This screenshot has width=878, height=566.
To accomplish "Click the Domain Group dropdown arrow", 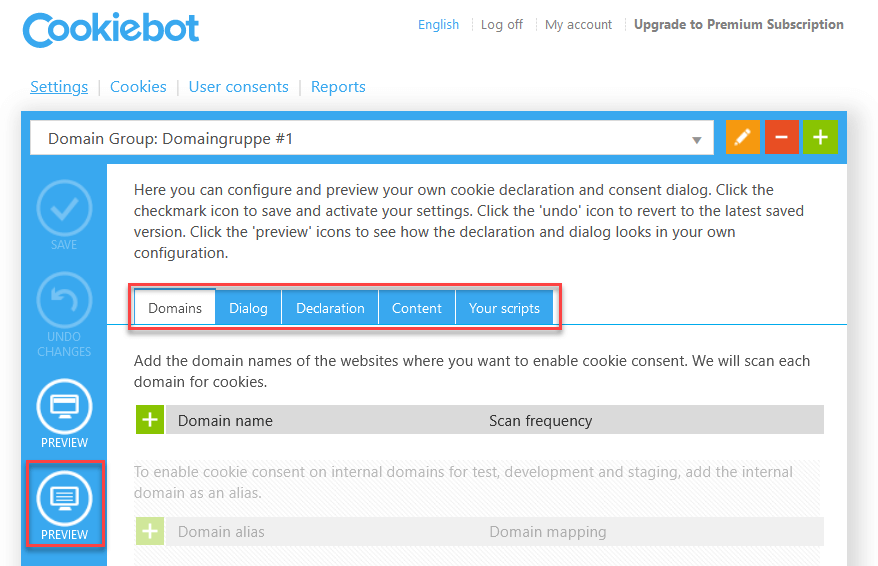I will 697,140.
